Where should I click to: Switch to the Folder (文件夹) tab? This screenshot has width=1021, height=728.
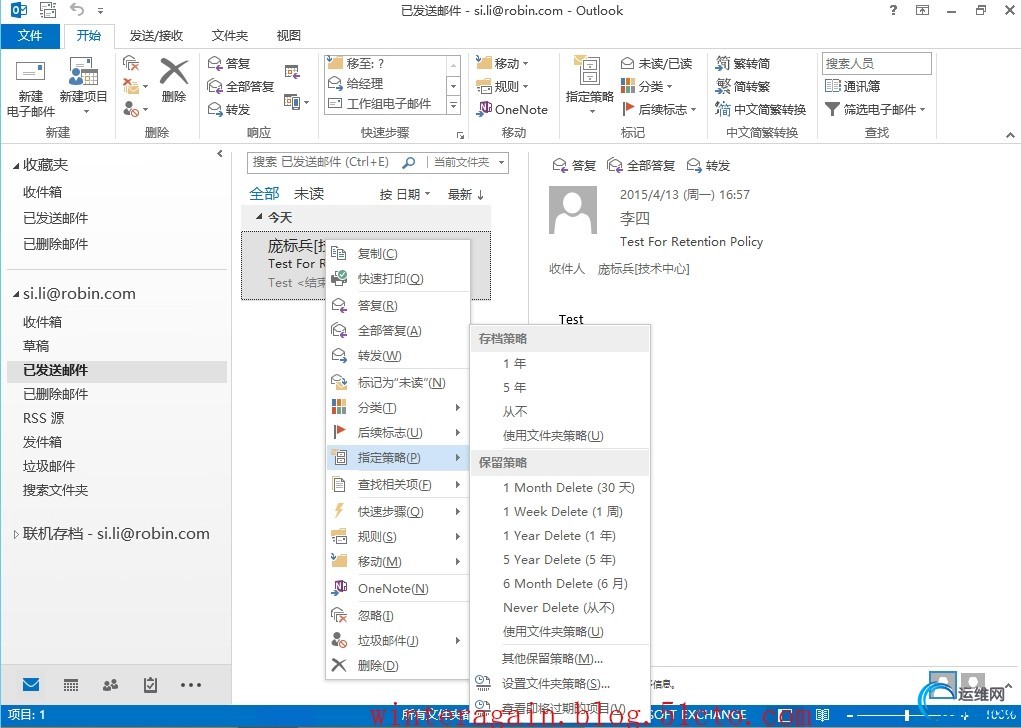pos(229,36)
